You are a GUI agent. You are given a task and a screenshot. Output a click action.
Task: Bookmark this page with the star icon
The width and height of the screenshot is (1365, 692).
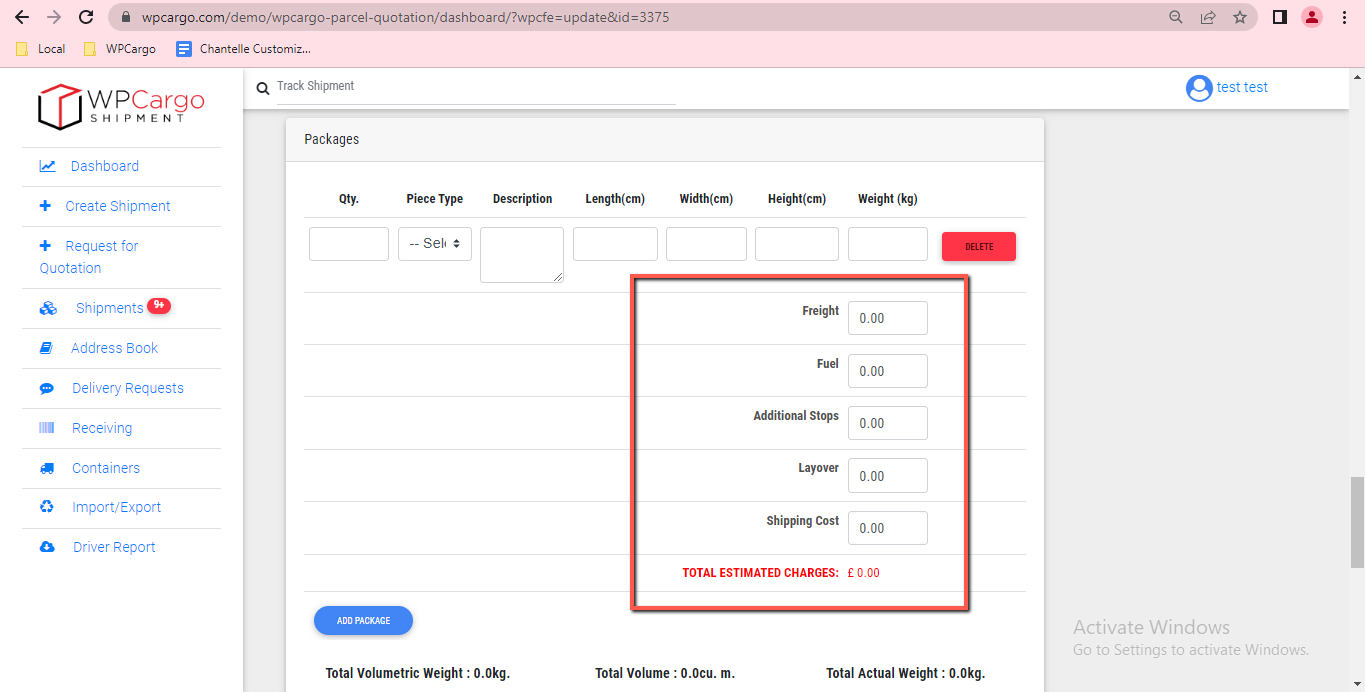click(x=1240, y=17)
